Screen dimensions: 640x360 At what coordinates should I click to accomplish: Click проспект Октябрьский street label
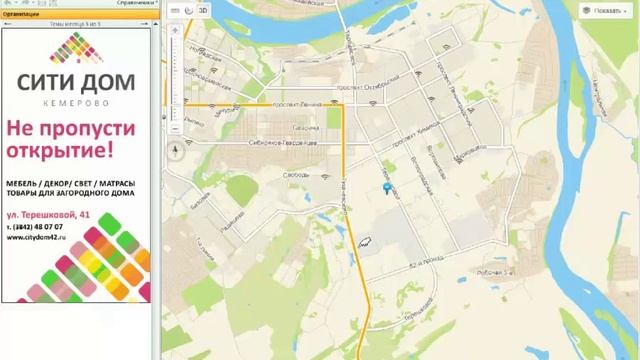(368, 83)
